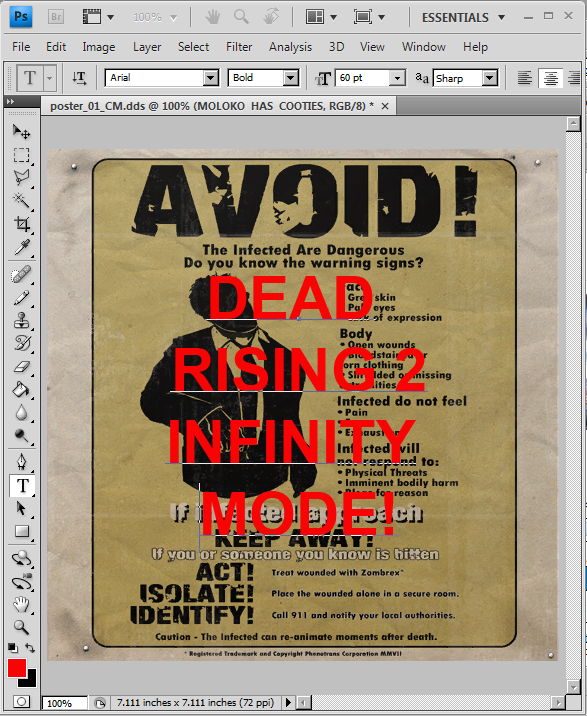Select the History Brush tool
The width and height of the screenshot is (587, 716).
coord(21,343)
